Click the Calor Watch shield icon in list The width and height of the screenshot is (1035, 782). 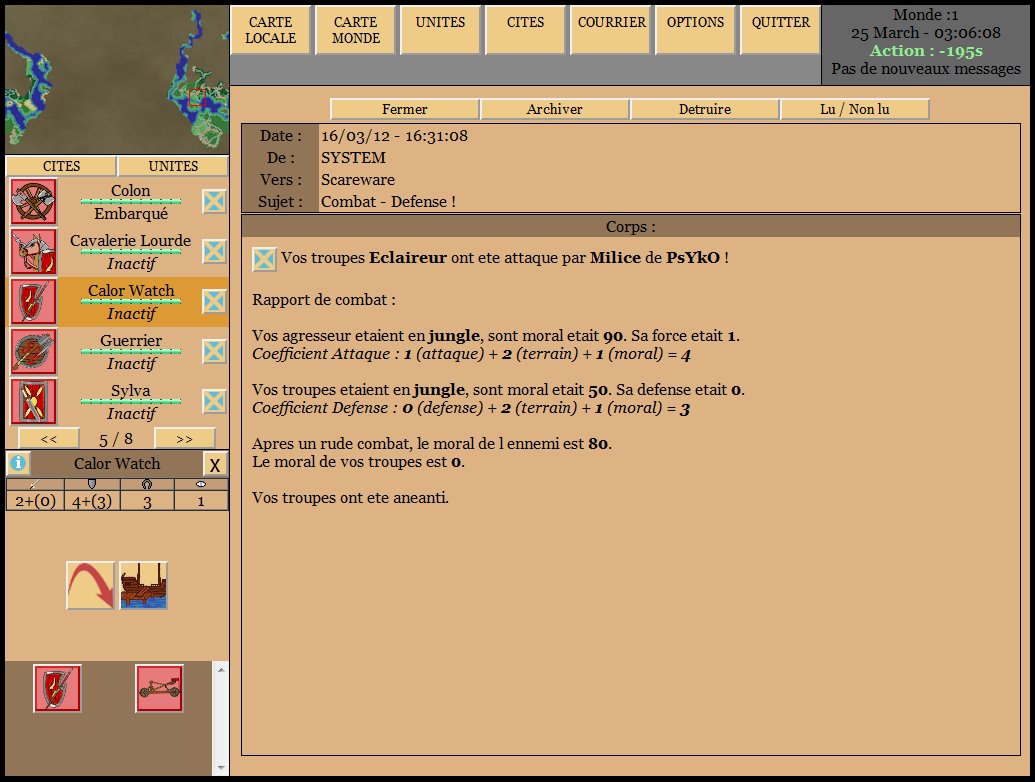pos(34,302)
